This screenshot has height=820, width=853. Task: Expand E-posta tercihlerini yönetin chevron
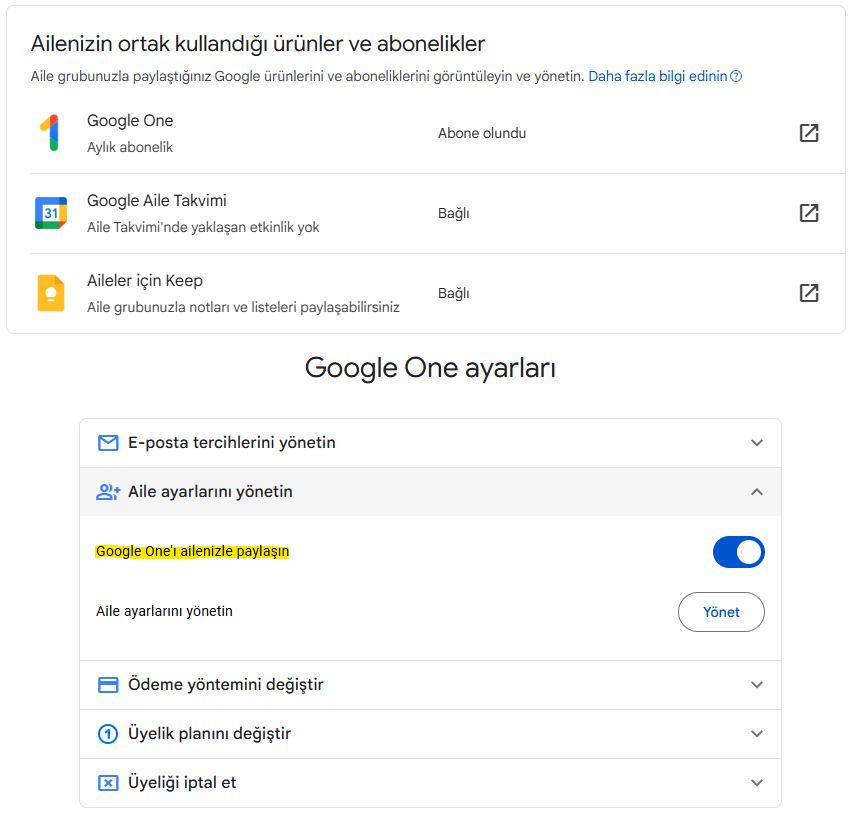757,443
